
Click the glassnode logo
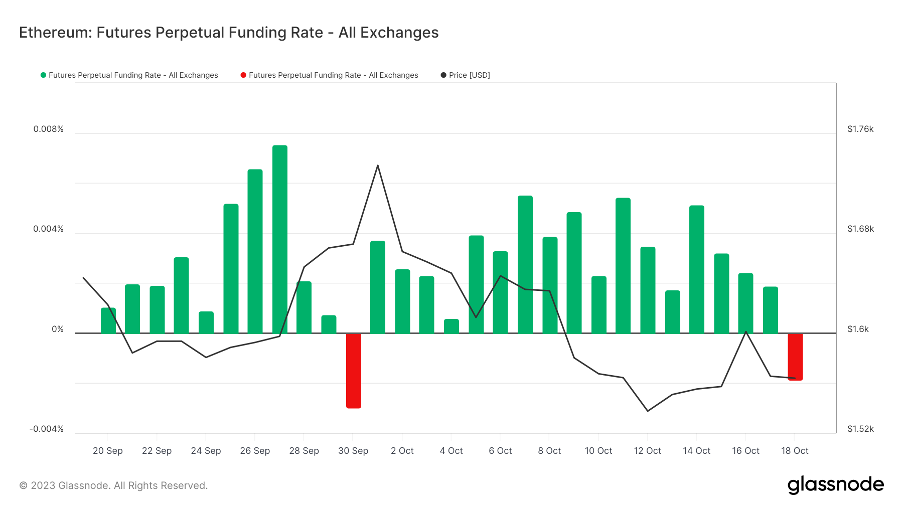point(835,485)
